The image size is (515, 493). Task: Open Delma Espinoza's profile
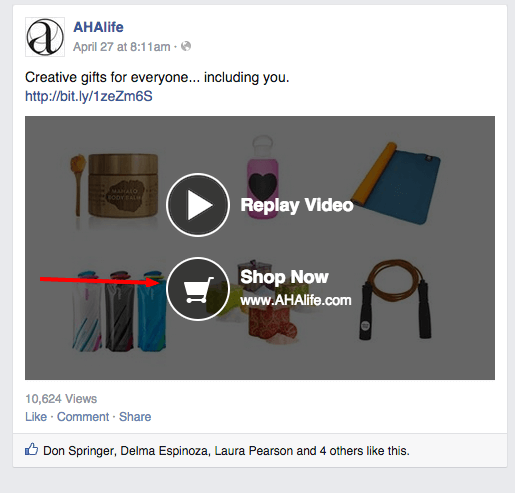click(x=164, y=451)
